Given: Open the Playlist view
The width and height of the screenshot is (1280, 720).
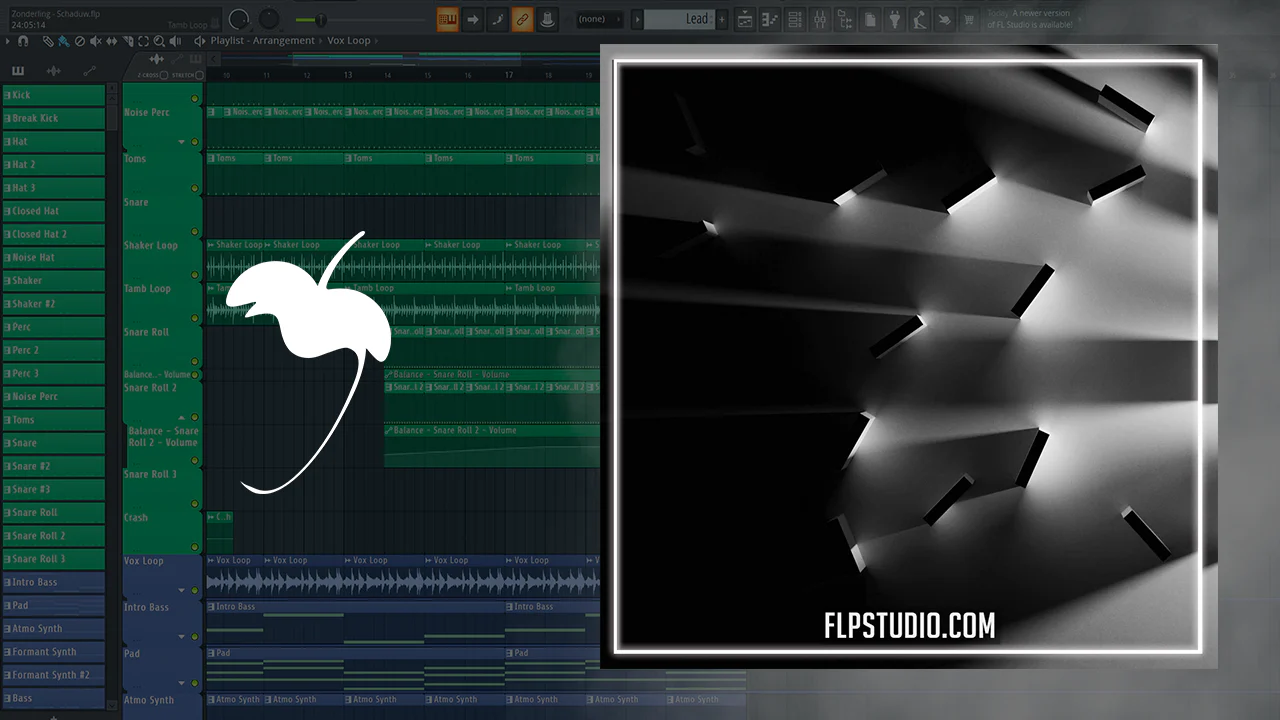Looking at the screenshot, I should (745, 19).
